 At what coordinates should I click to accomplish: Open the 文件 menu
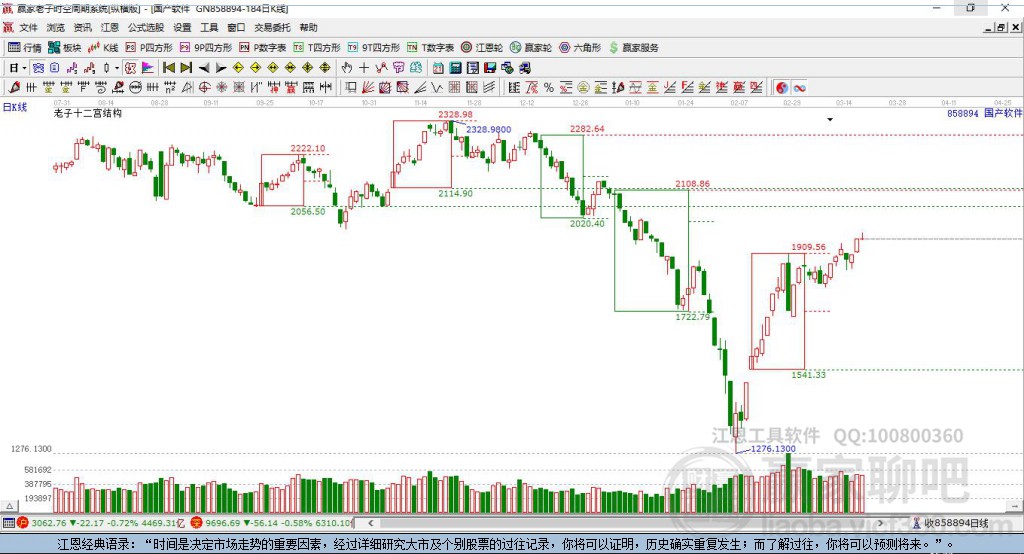28,27
